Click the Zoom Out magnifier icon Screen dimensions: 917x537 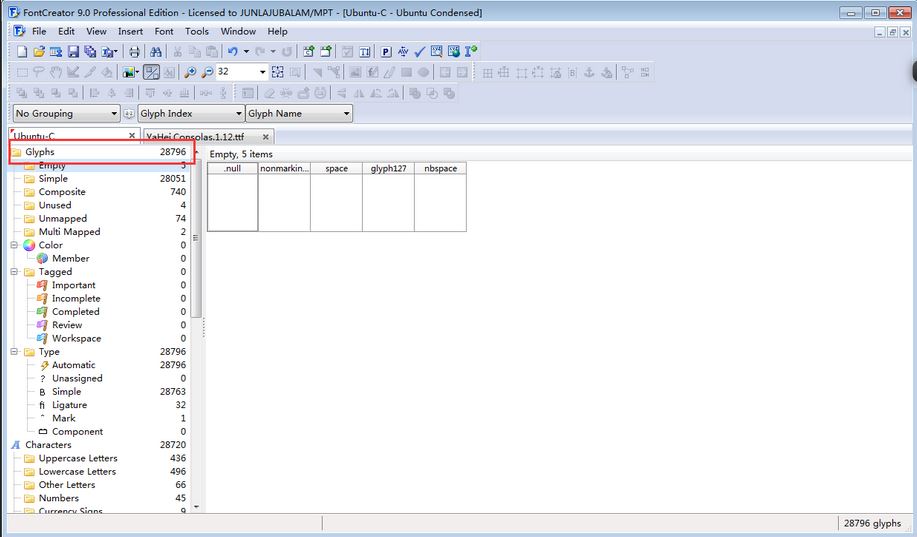[x=207, y=72]
